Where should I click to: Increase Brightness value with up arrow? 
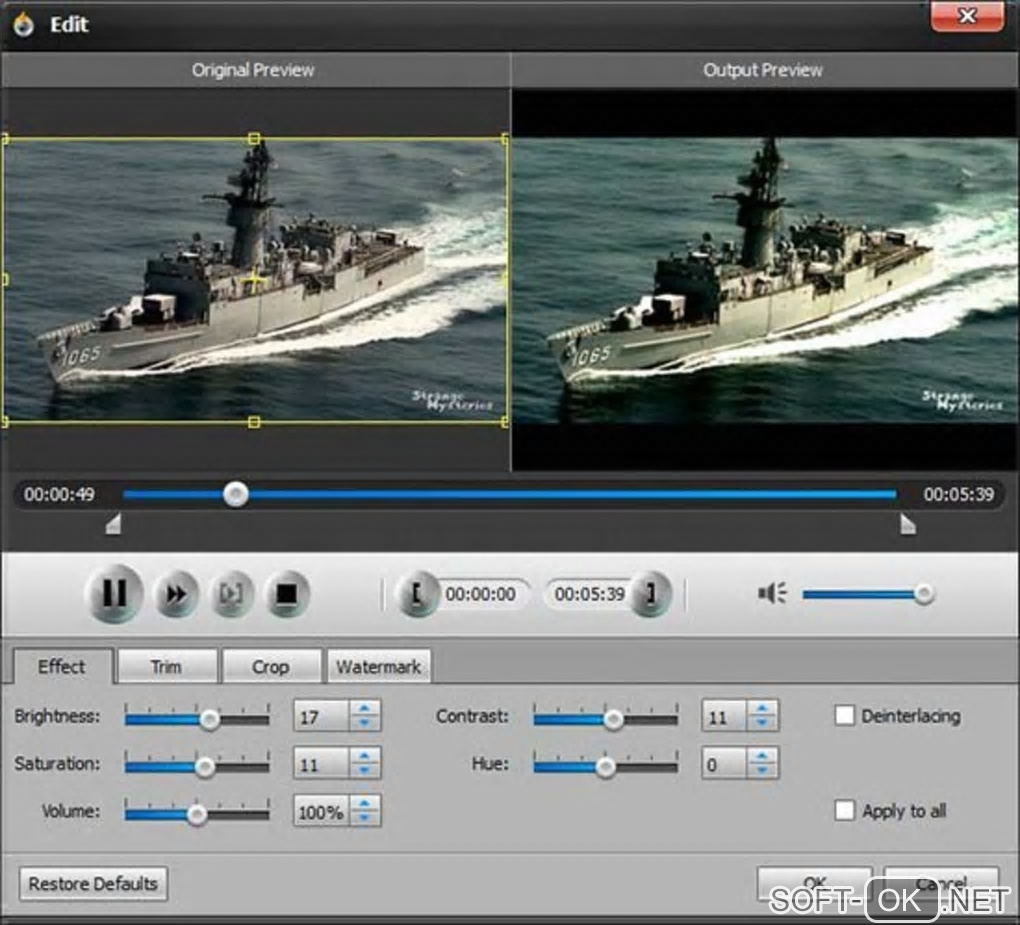click(x=365, y=708)
